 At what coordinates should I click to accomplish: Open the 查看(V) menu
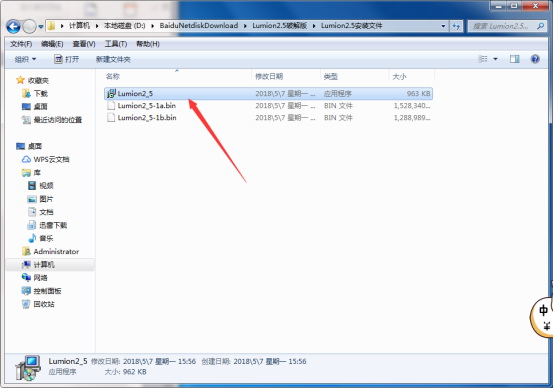(84, 44)
